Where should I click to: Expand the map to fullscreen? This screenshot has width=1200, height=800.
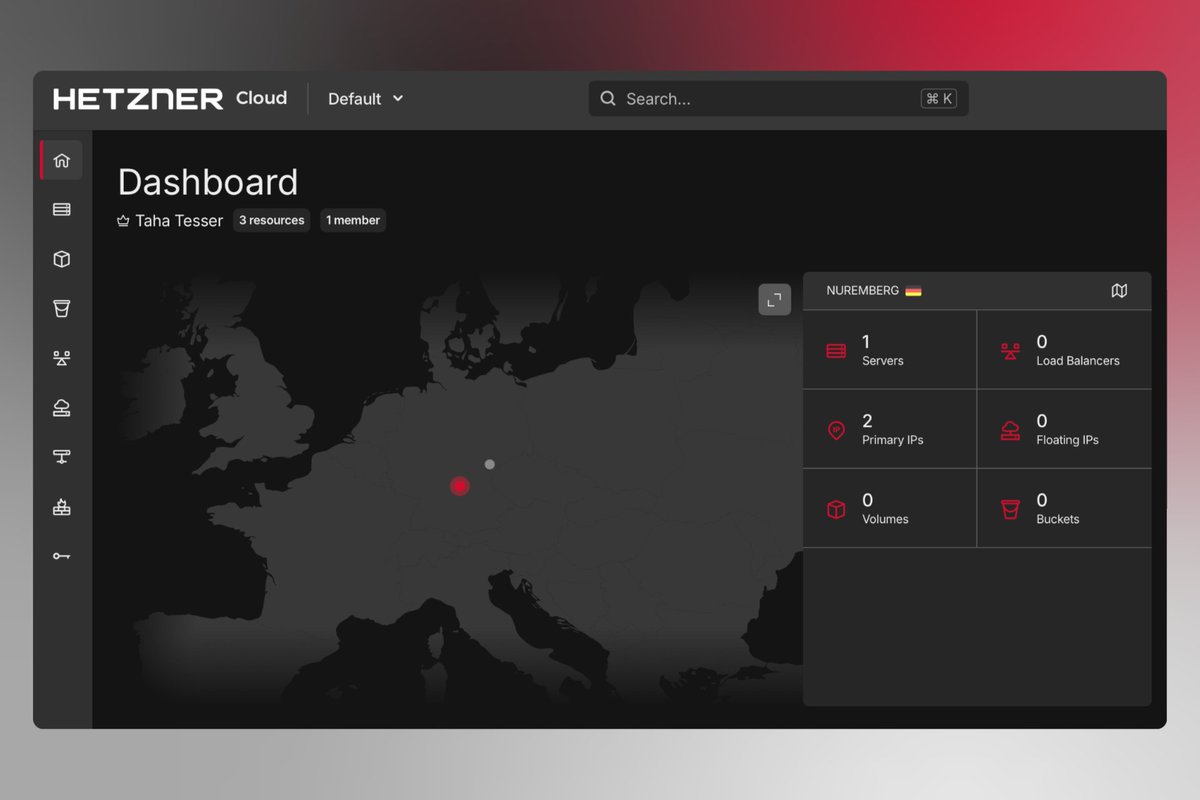click(x=774, y=299)
